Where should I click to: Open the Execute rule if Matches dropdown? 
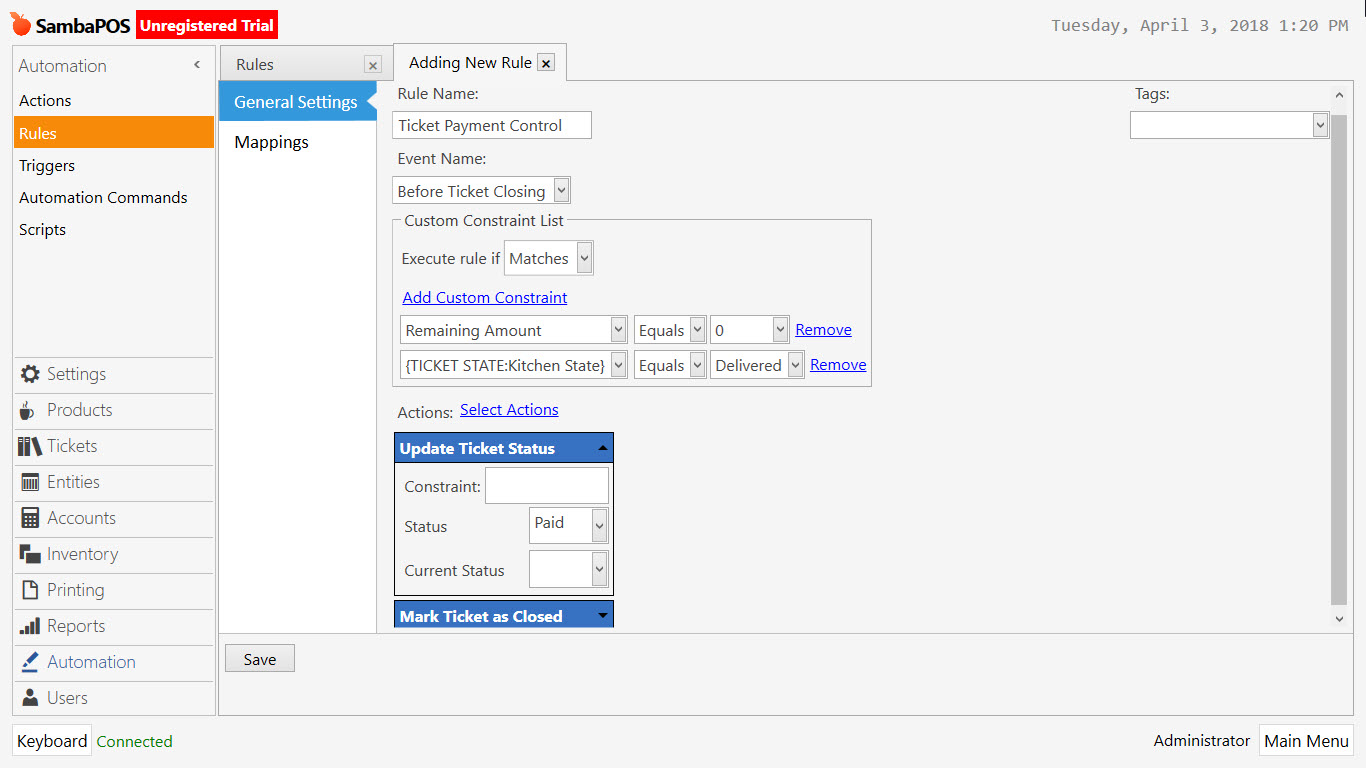click(583, 257)
